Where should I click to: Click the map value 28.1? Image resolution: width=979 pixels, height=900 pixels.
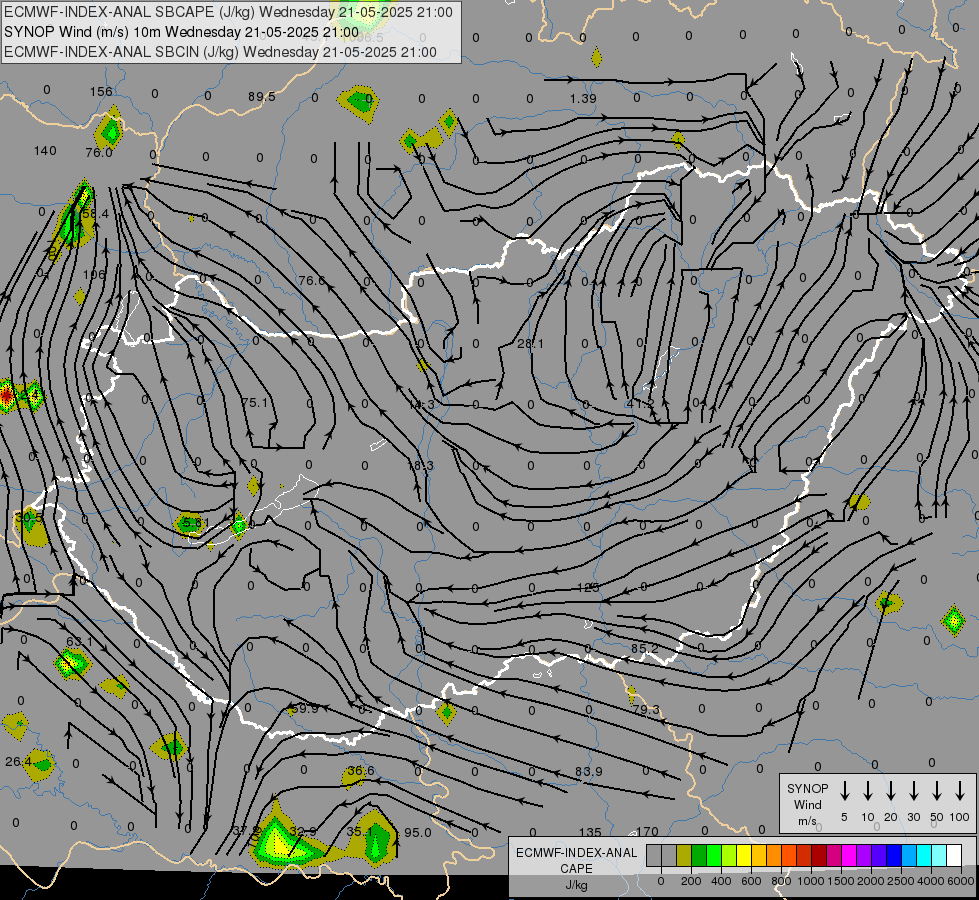530,344
